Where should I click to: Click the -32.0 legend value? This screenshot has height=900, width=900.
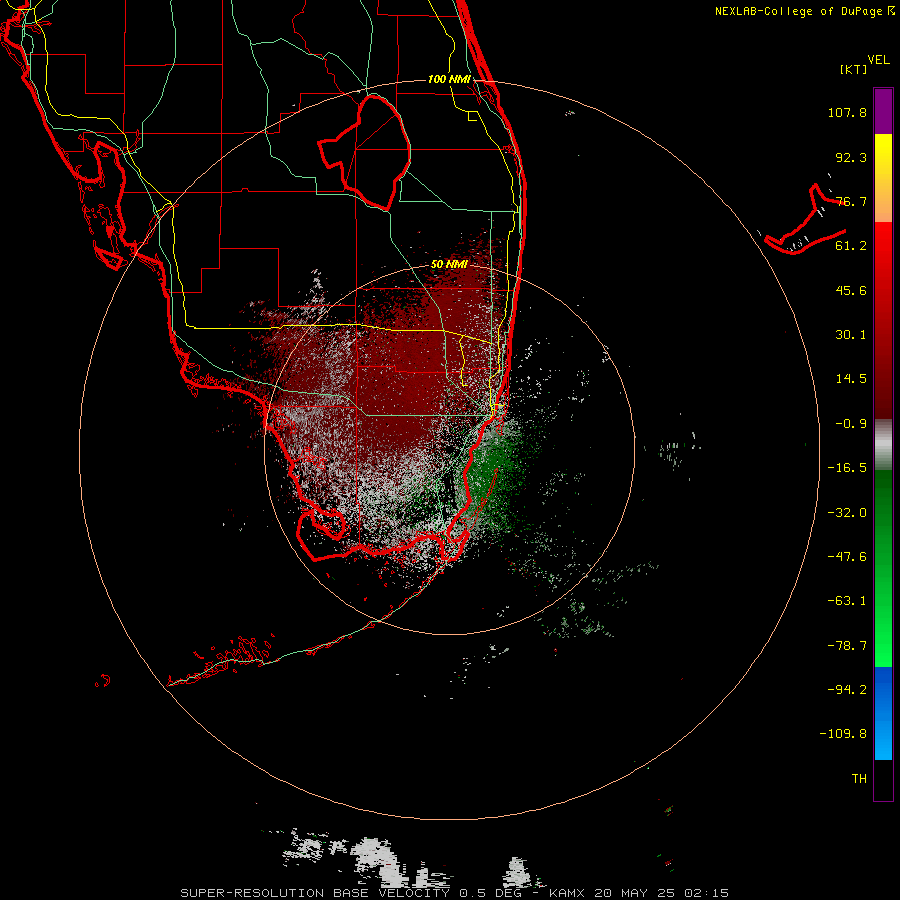847,513
